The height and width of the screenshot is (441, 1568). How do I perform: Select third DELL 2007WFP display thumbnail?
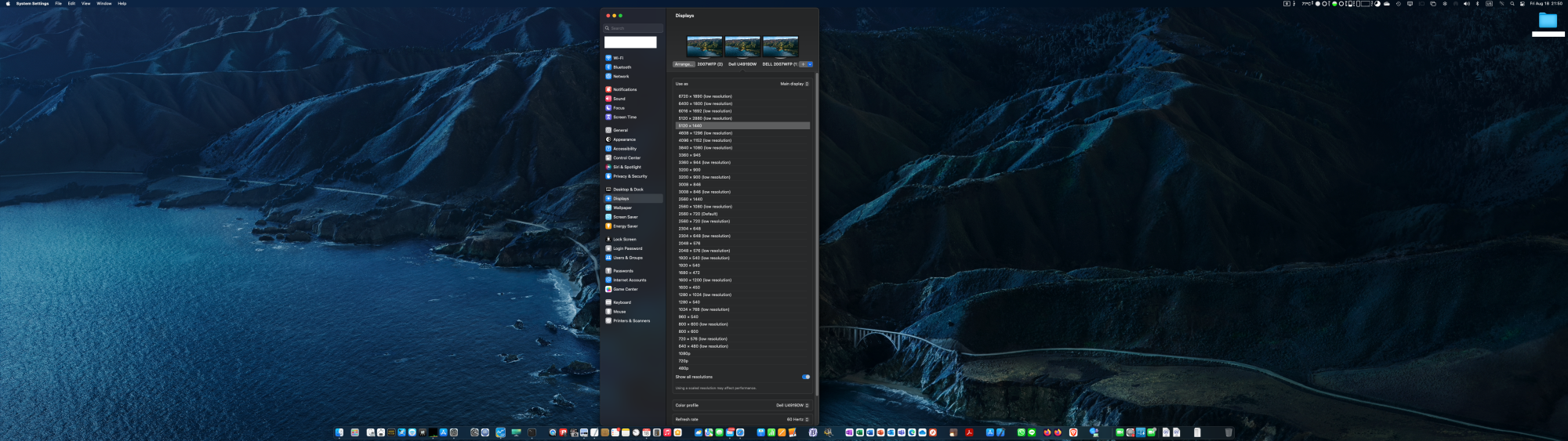pos(781,47)
